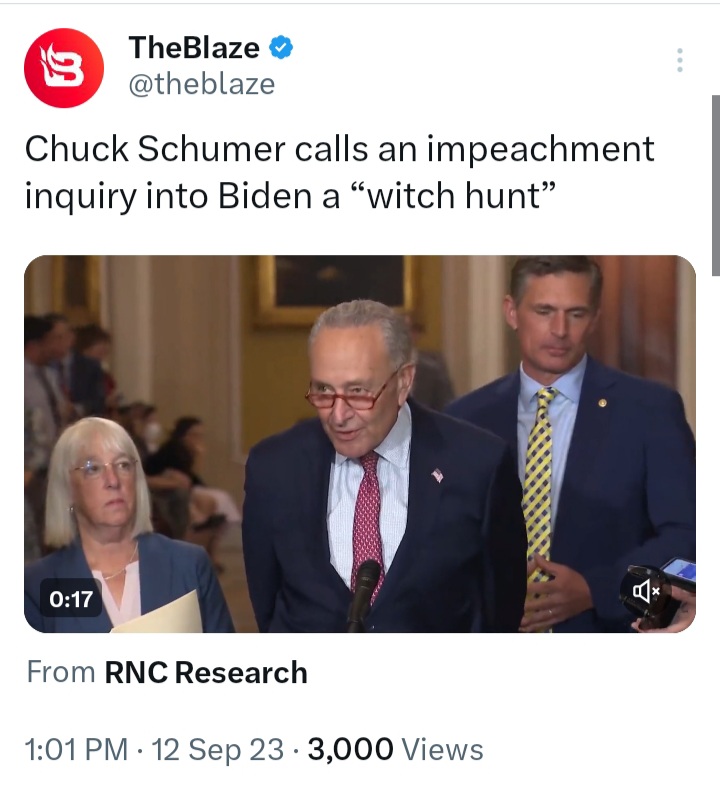Click the vertical scrollbar thumb on right
720x790 pixels.
715,185
